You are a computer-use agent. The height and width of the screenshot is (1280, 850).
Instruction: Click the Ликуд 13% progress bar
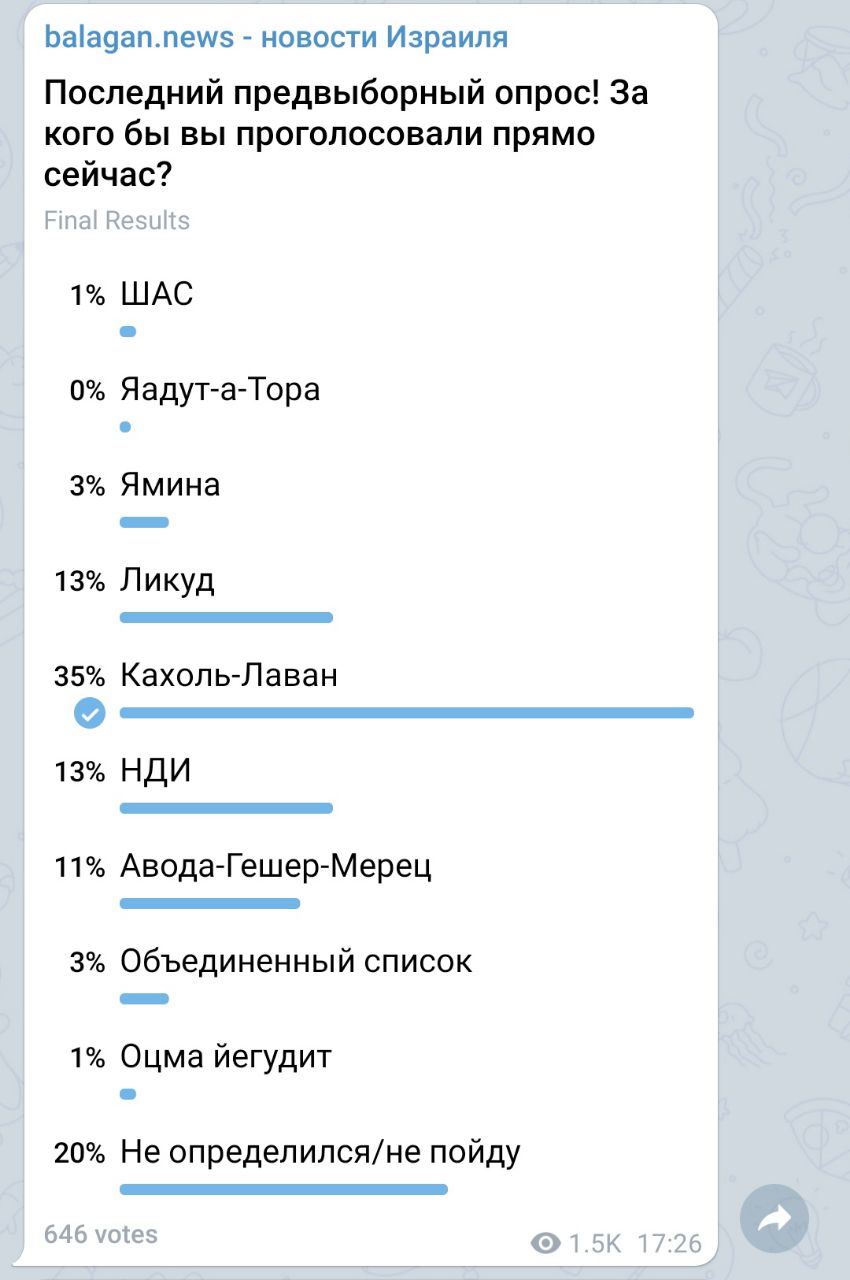226,618
